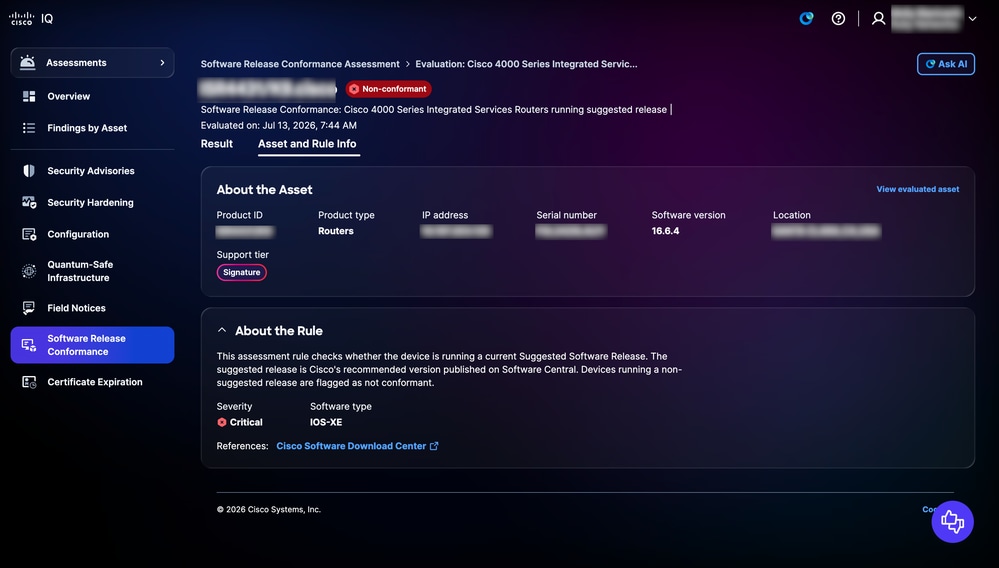This screenshot has height=568, width=999.
Task: Click the Security Advisories shield icon
Action: [x=29, y=171]
